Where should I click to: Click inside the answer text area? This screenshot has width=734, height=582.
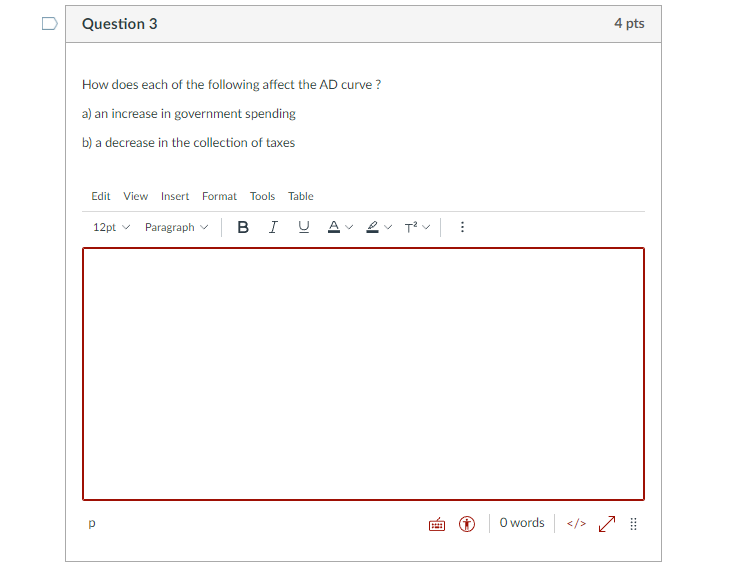tap(364, 374)
